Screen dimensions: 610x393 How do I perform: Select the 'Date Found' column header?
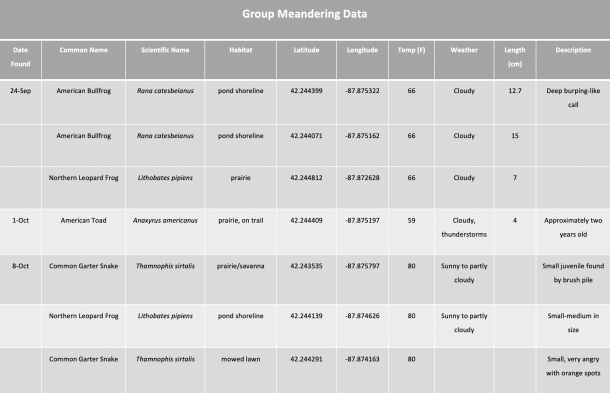[20, 57]
